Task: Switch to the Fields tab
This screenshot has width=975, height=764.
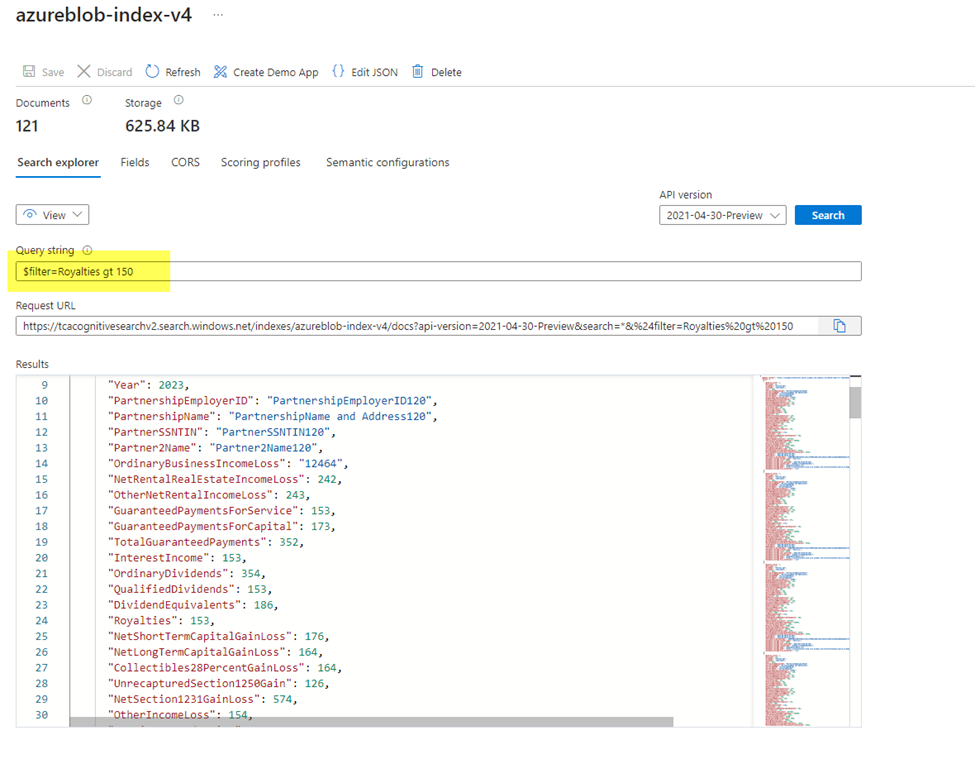Action: coord(134,162)
